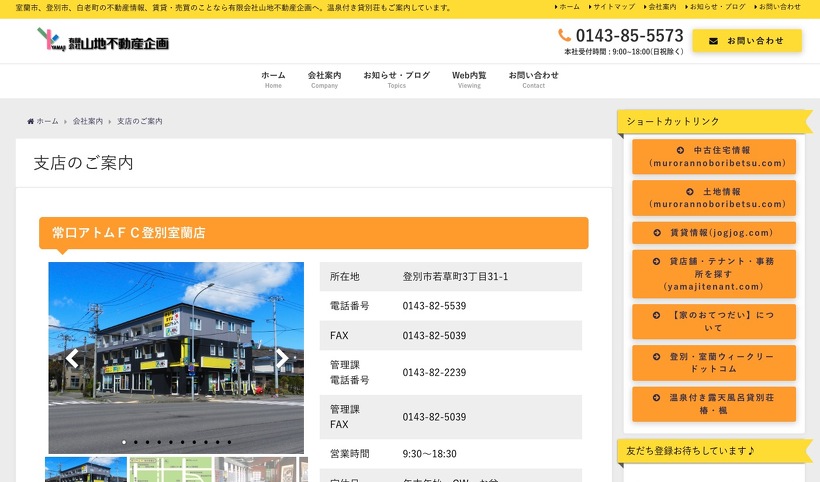
Task: Open Web内覧 in the main navigation
Action: pos(469,79)
